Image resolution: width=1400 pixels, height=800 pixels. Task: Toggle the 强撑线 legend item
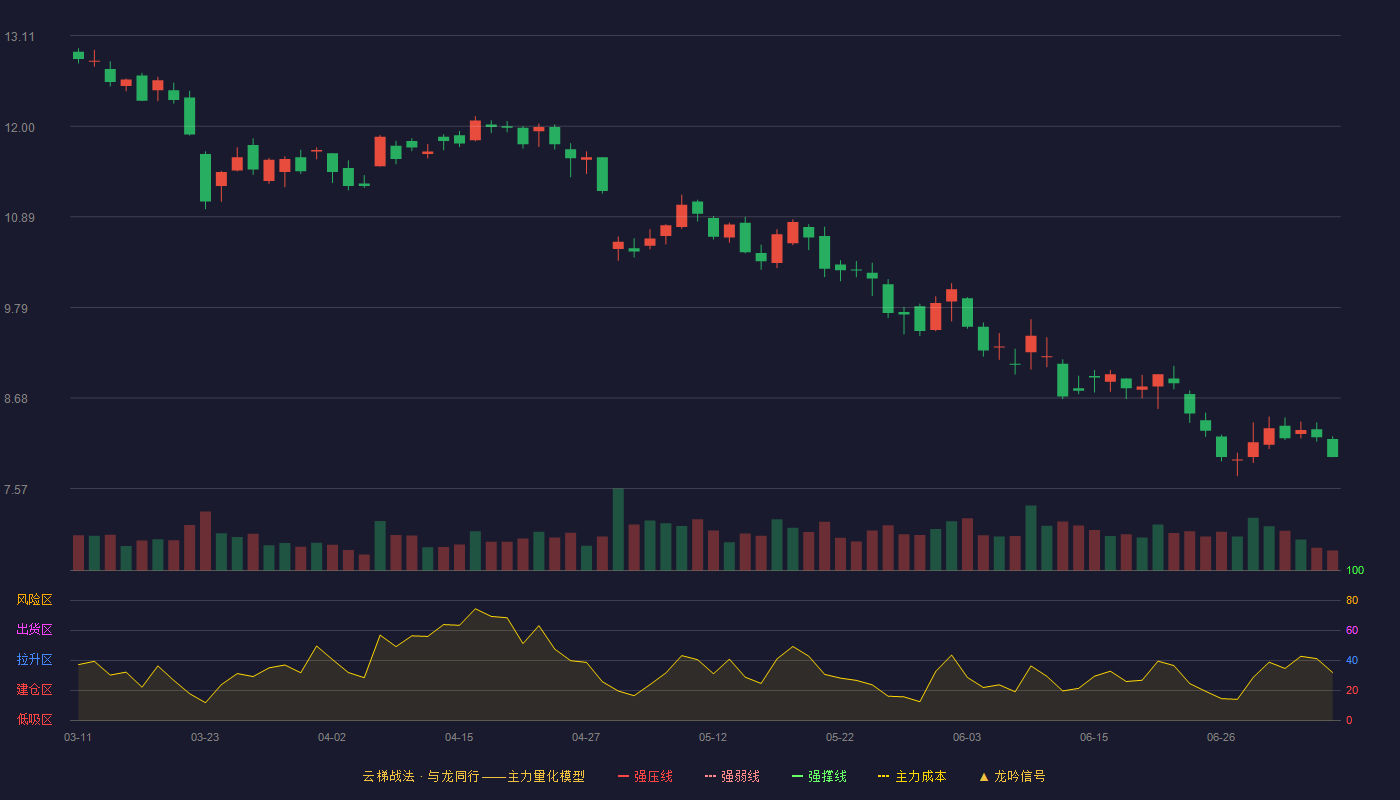(819, 776)
